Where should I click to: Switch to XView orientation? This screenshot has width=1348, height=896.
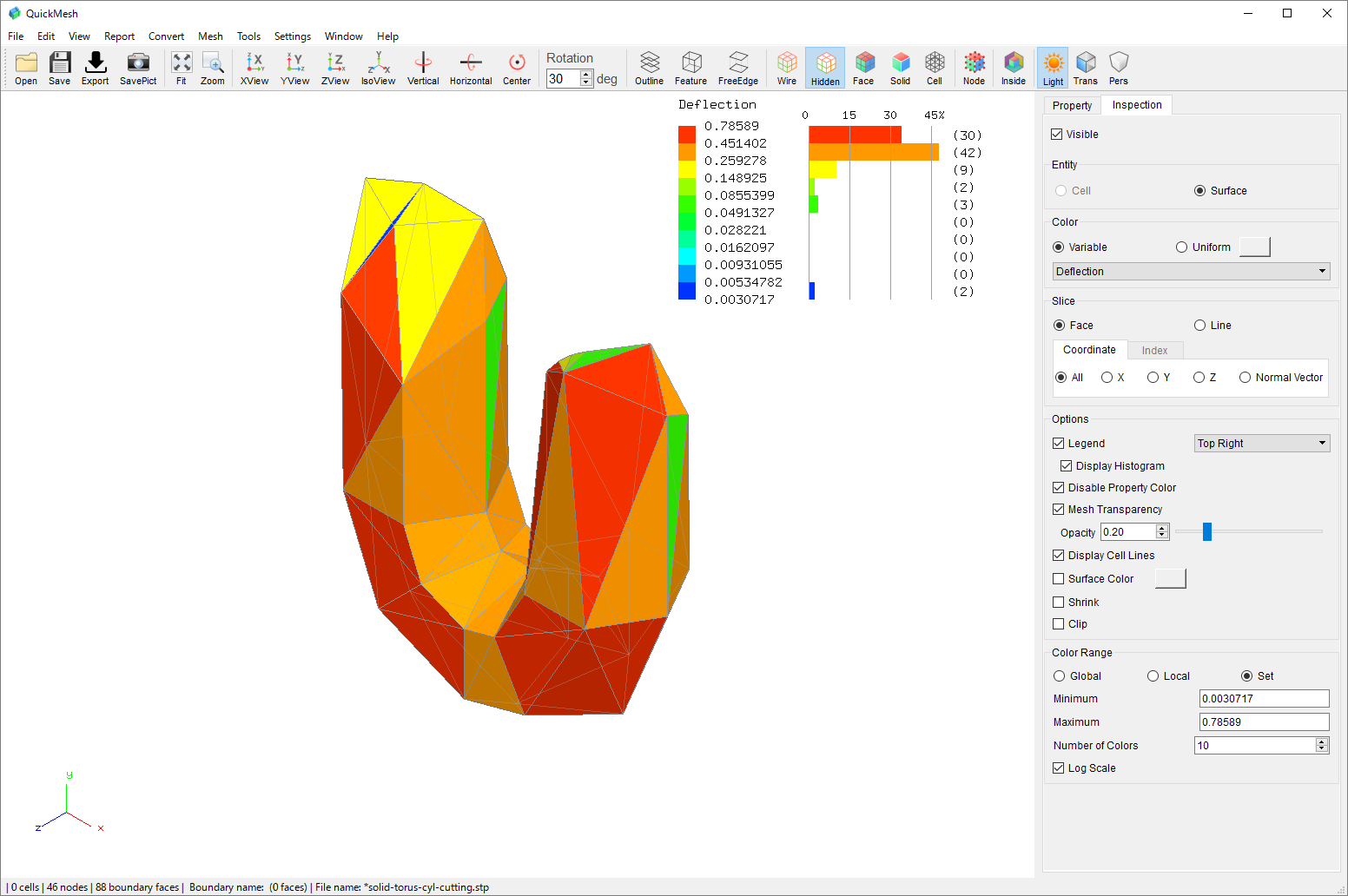point(254,68)
